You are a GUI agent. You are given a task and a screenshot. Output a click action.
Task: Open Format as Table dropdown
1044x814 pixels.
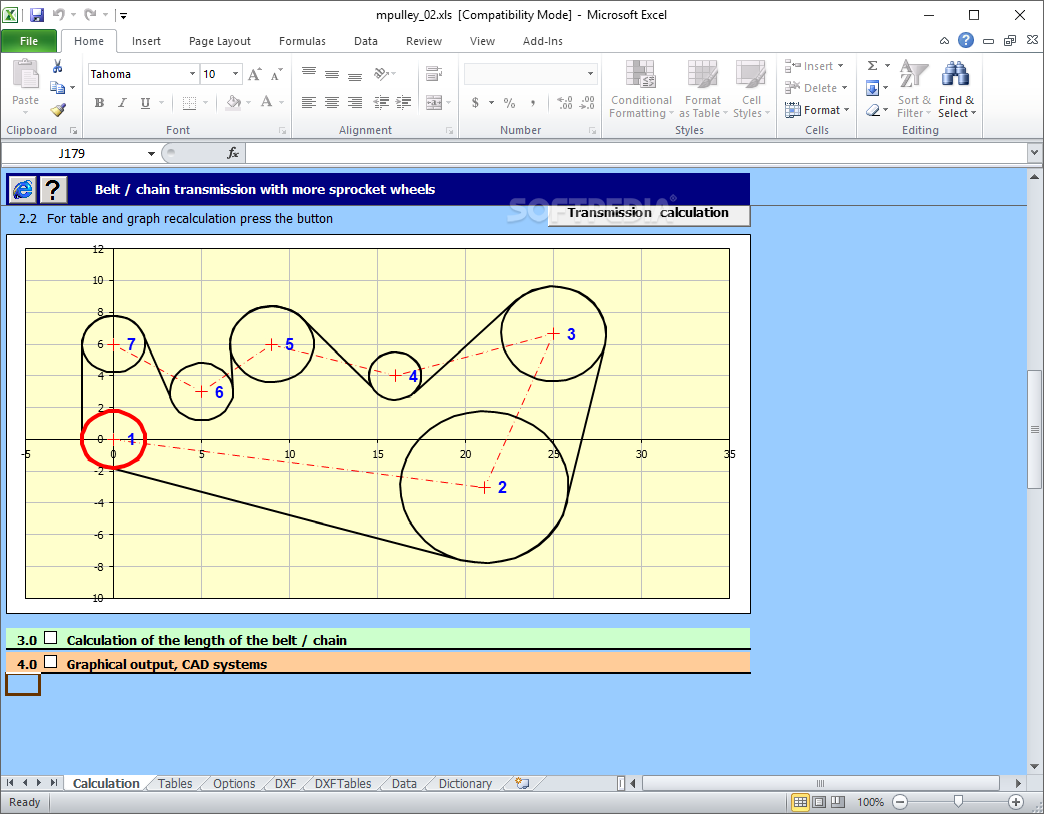click(x=703, y=90)
